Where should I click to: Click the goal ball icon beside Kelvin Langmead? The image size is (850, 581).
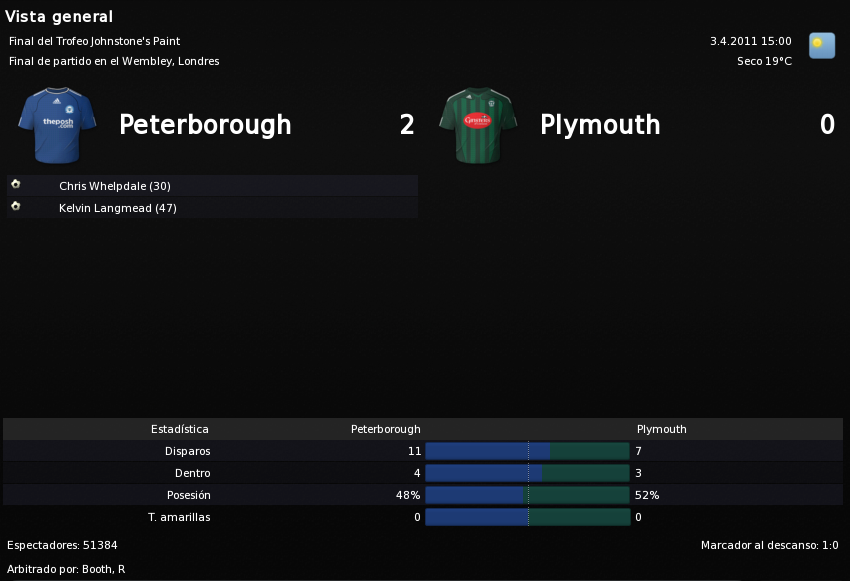pos(16,206)
